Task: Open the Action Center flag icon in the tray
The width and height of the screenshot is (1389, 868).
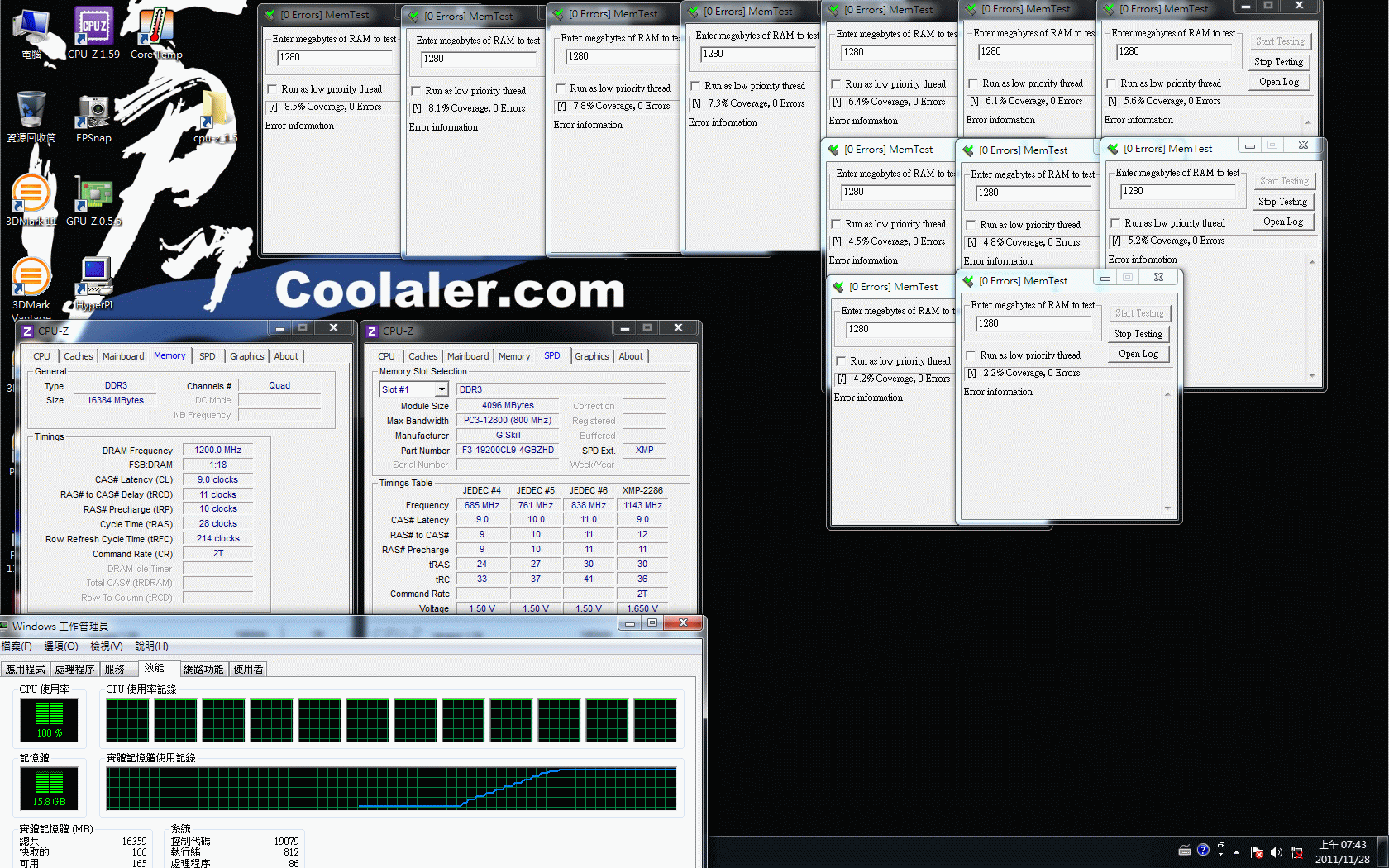Action: [1257, 852]
